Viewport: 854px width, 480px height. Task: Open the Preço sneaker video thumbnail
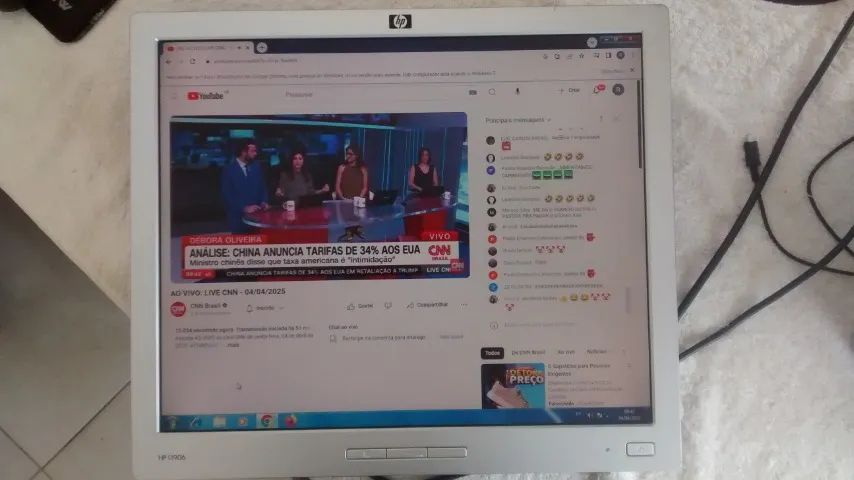(513, 386)
